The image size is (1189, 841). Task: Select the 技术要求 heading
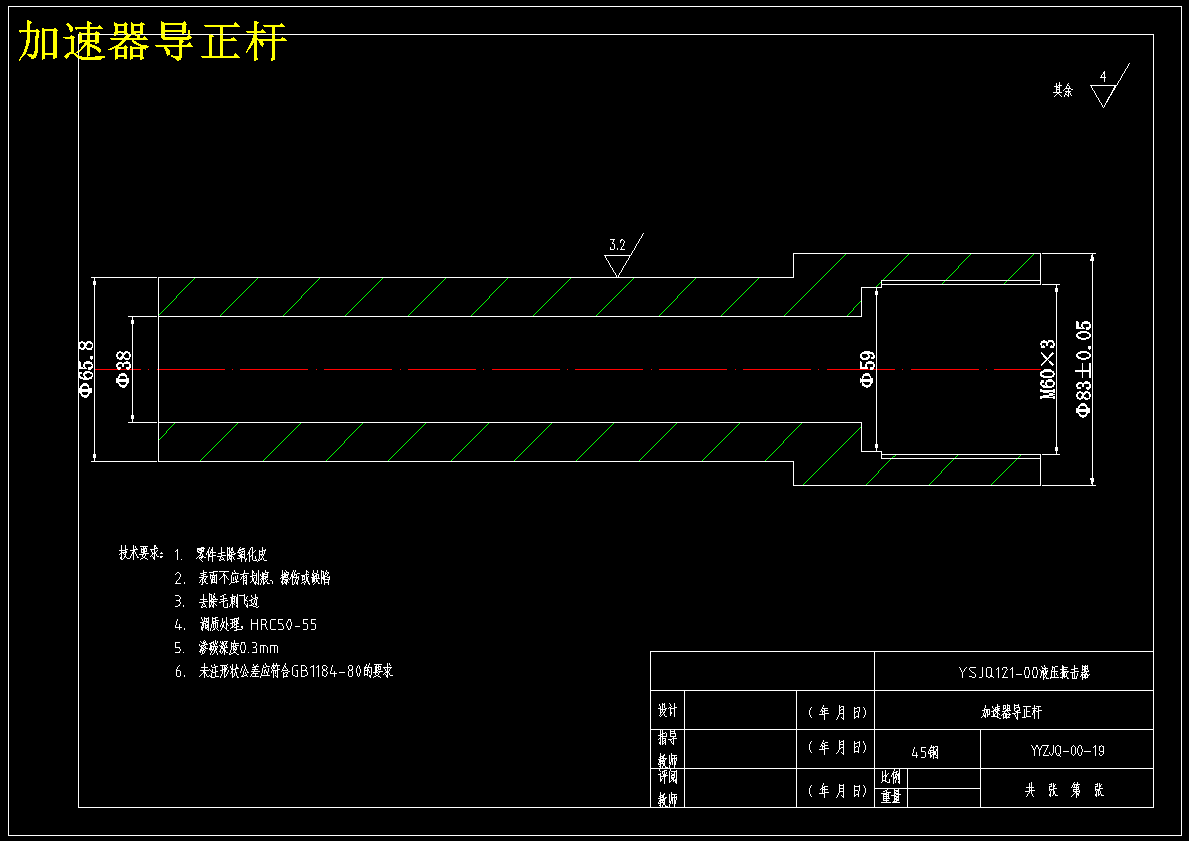click(141, 553)
